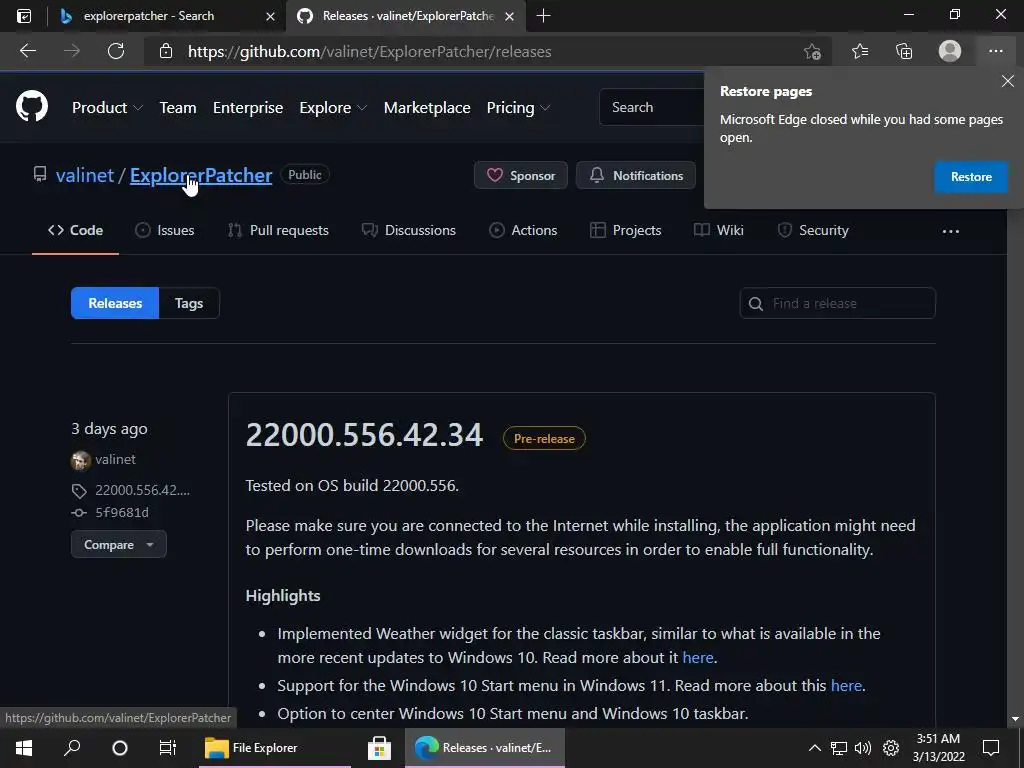
Task: Click the Find a release field
Action: point(837,303)
